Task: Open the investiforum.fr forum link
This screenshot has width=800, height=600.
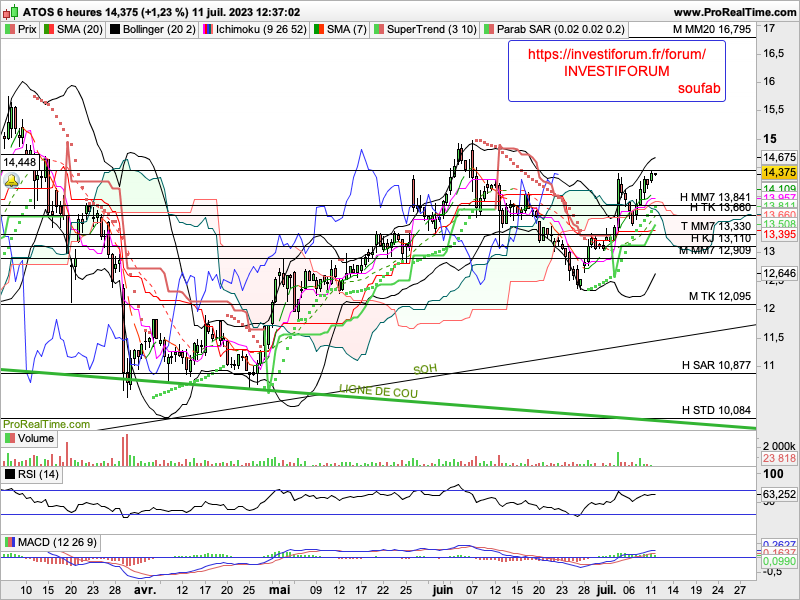Action: (616, 54)
